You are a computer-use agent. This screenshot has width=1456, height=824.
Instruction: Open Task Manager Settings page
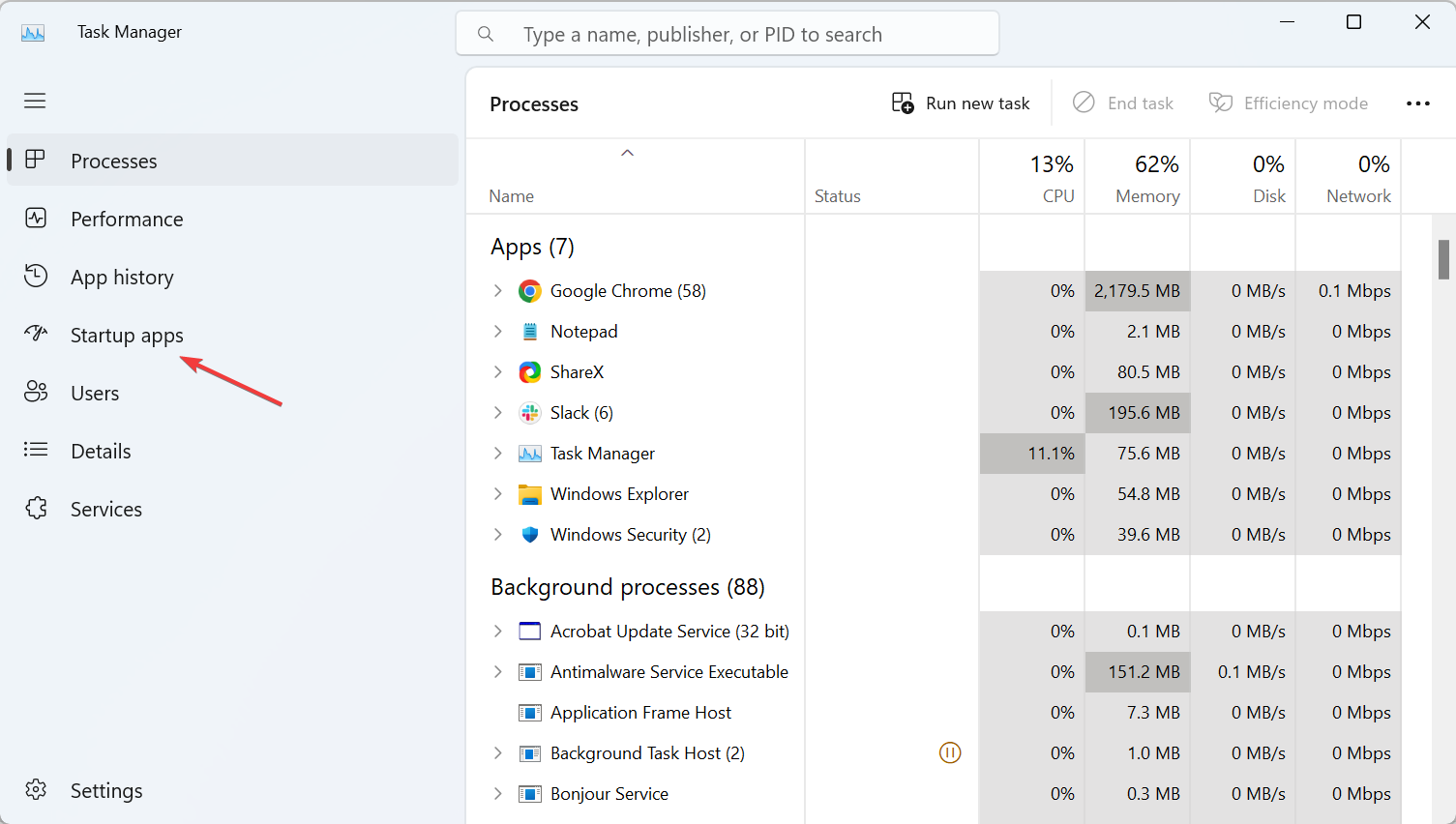[232, 790]
